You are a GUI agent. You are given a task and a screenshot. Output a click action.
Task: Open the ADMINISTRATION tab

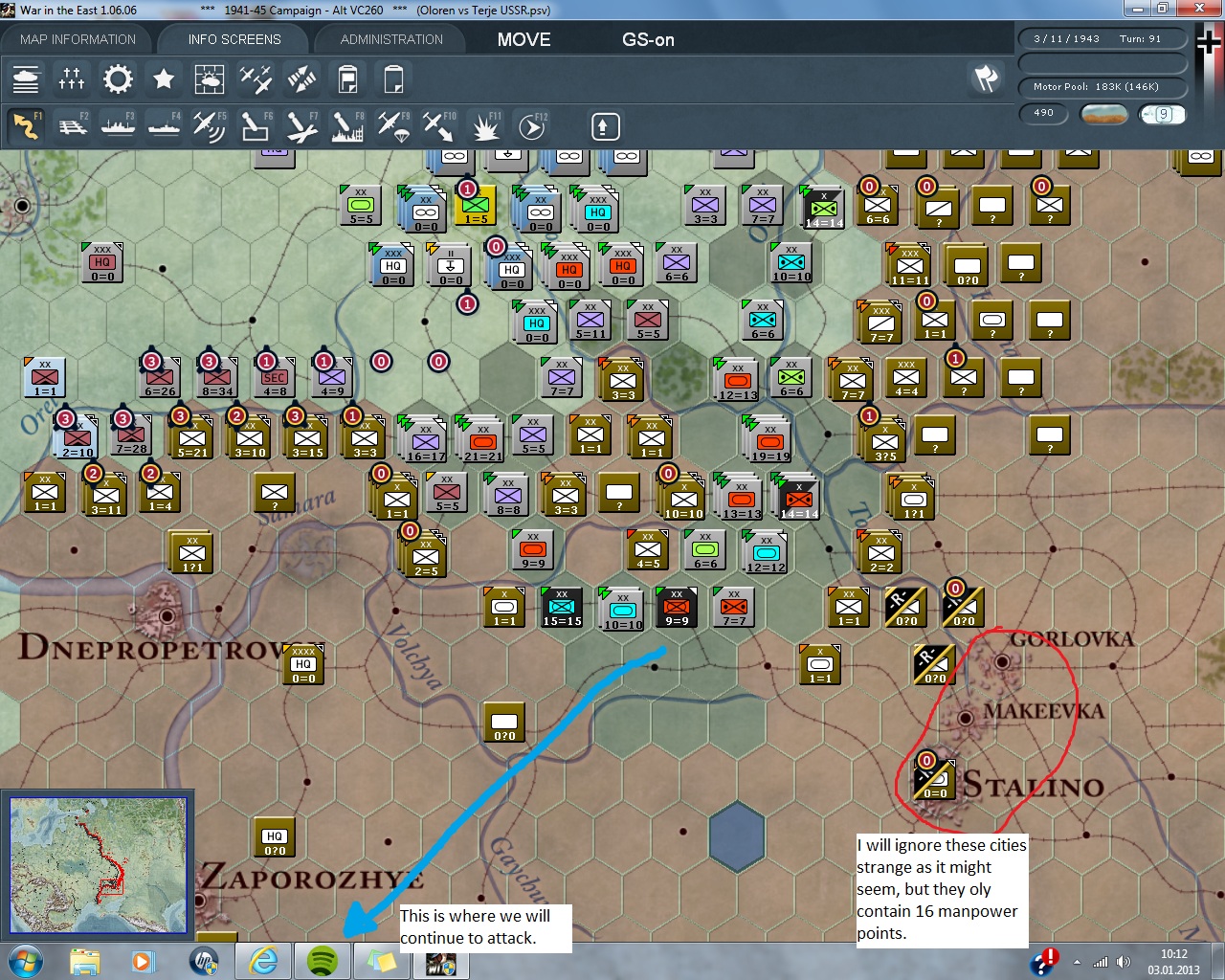click(x=391, y=39)
